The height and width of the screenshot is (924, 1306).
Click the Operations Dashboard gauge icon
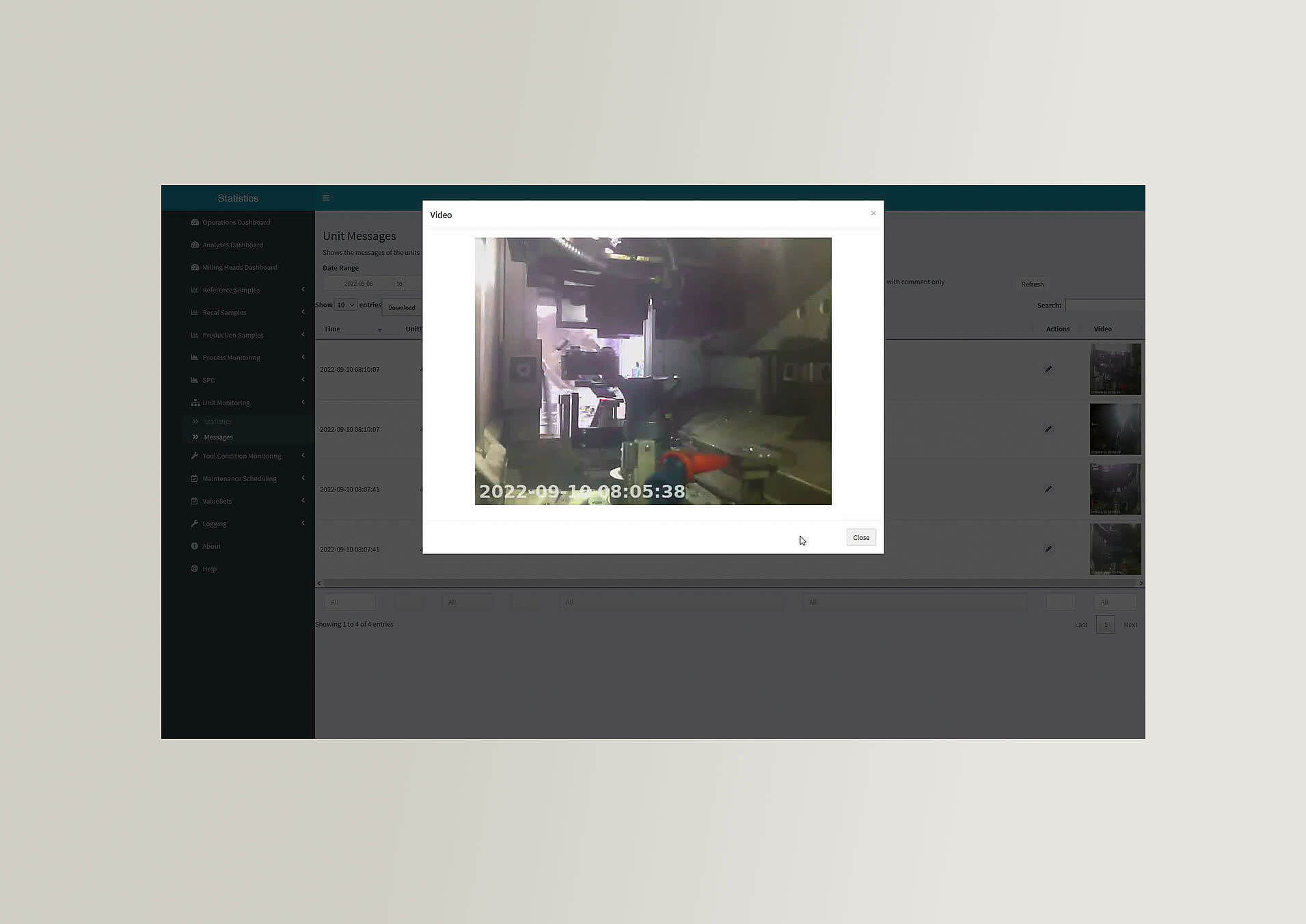pos(195,222)
